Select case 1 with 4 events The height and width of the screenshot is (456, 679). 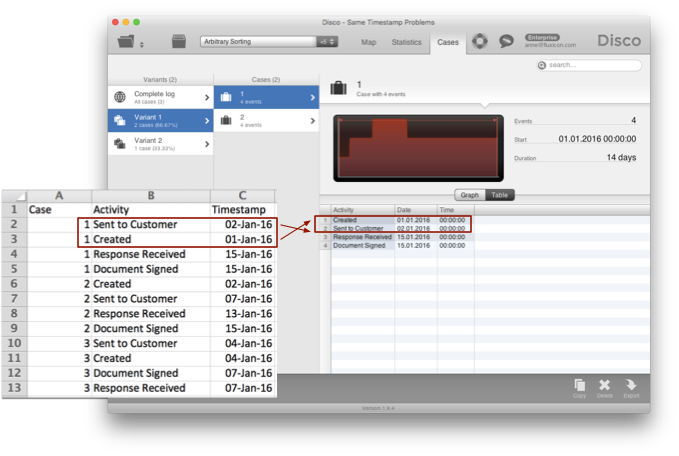tap(266, 97)
